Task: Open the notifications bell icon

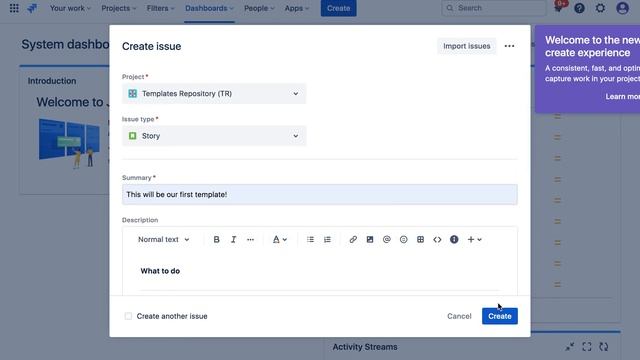Action: pyautogui.click(x=559, y=7)
